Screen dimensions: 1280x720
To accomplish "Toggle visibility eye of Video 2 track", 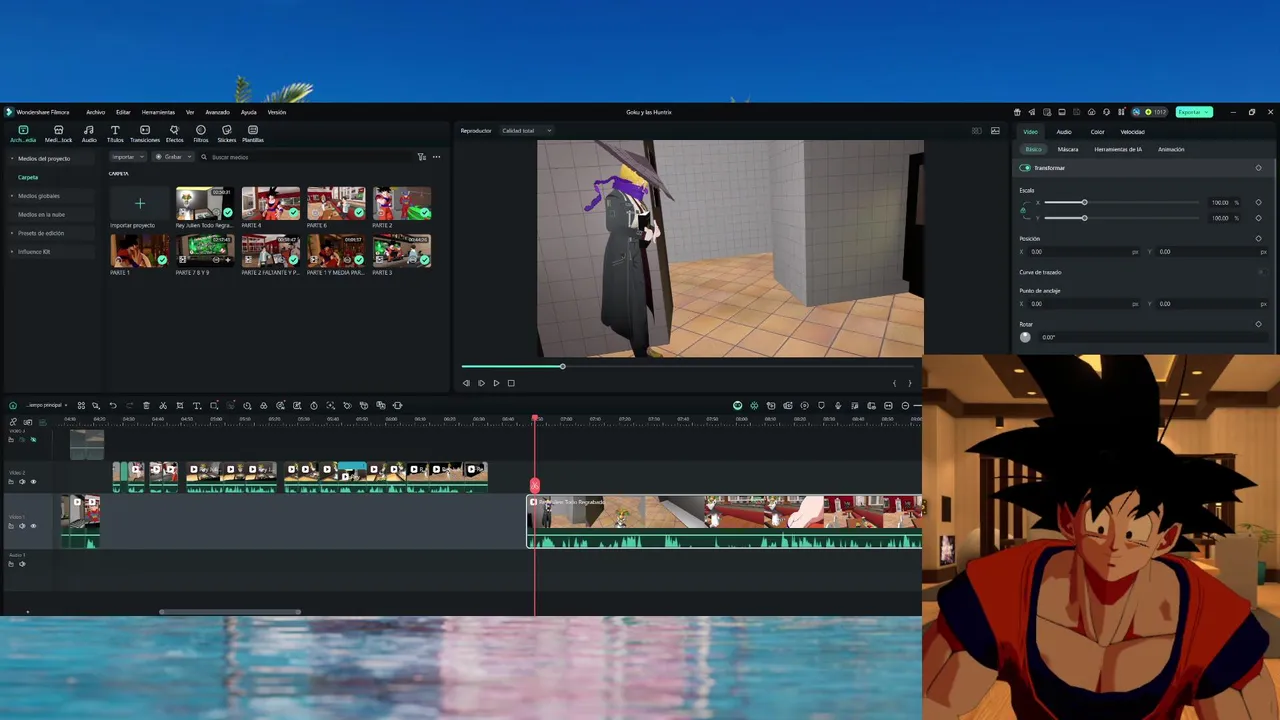I will [x=33, y=482].
